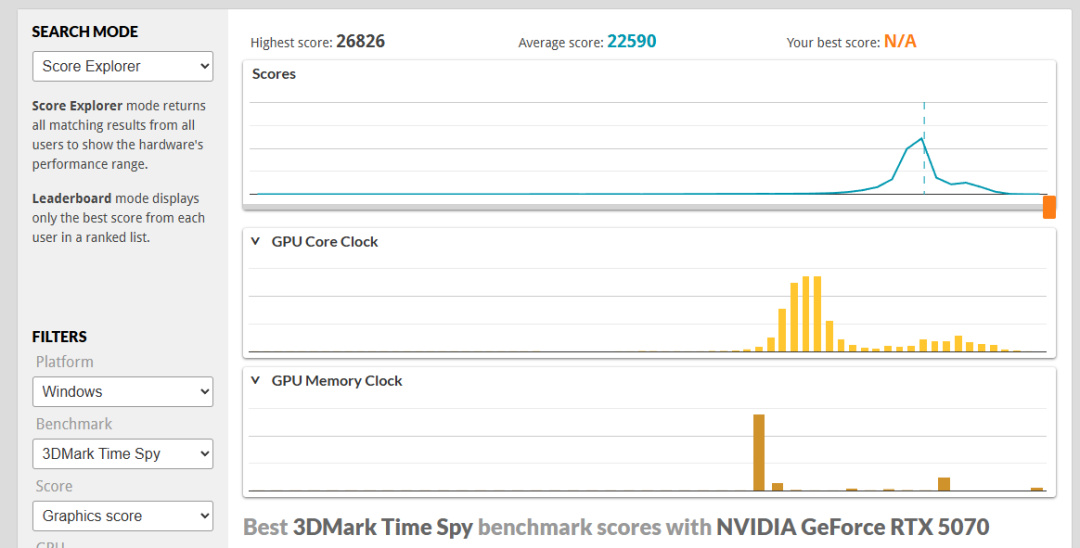Click the GPU Memory Clock panel title
This screenshot has height=548, width=1080.
click(x=337, y=381)
